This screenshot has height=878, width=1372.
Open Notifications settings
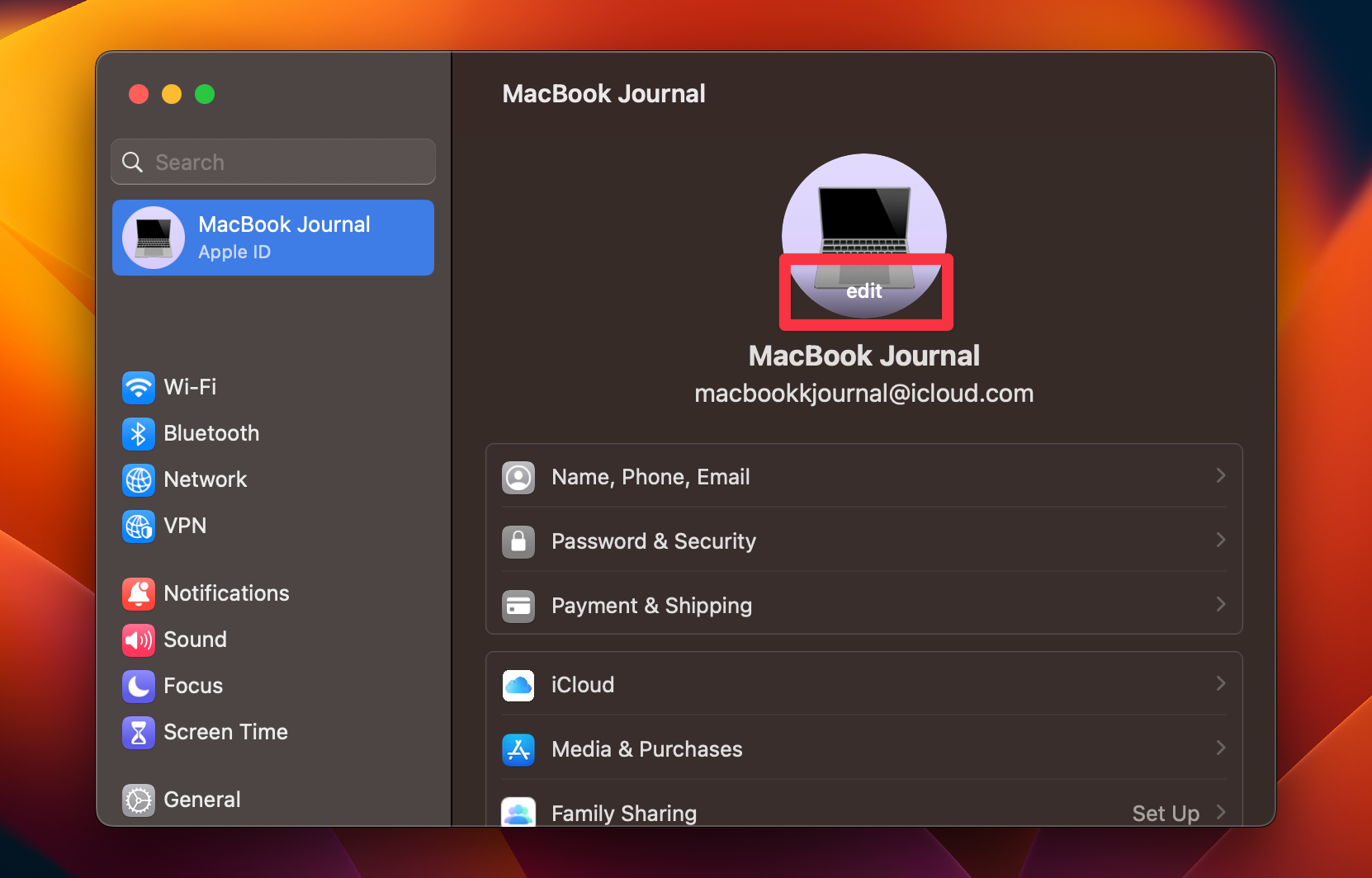[139, 593]
